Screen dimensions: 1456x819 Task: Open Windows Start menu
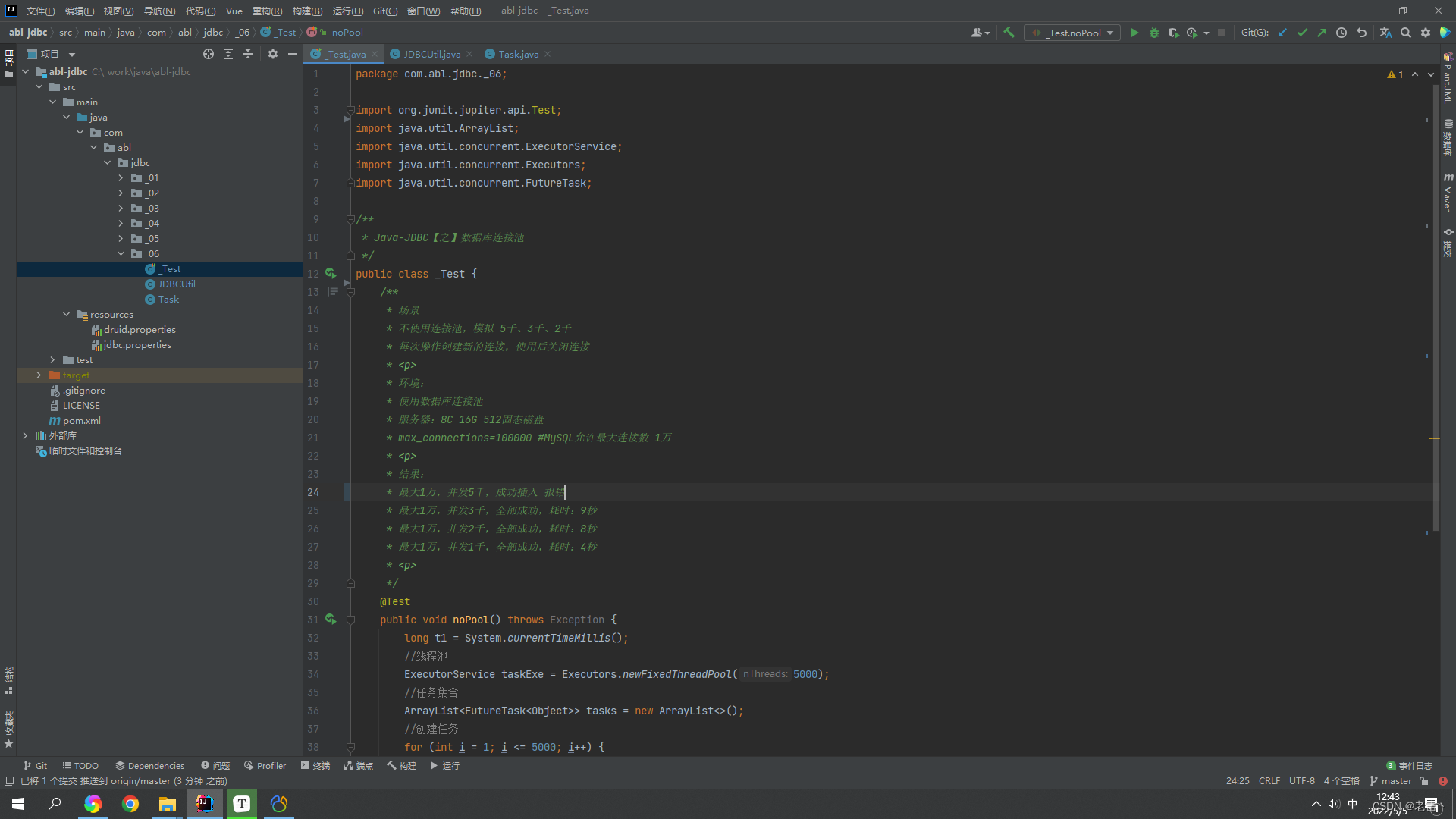tap(18, 804)
